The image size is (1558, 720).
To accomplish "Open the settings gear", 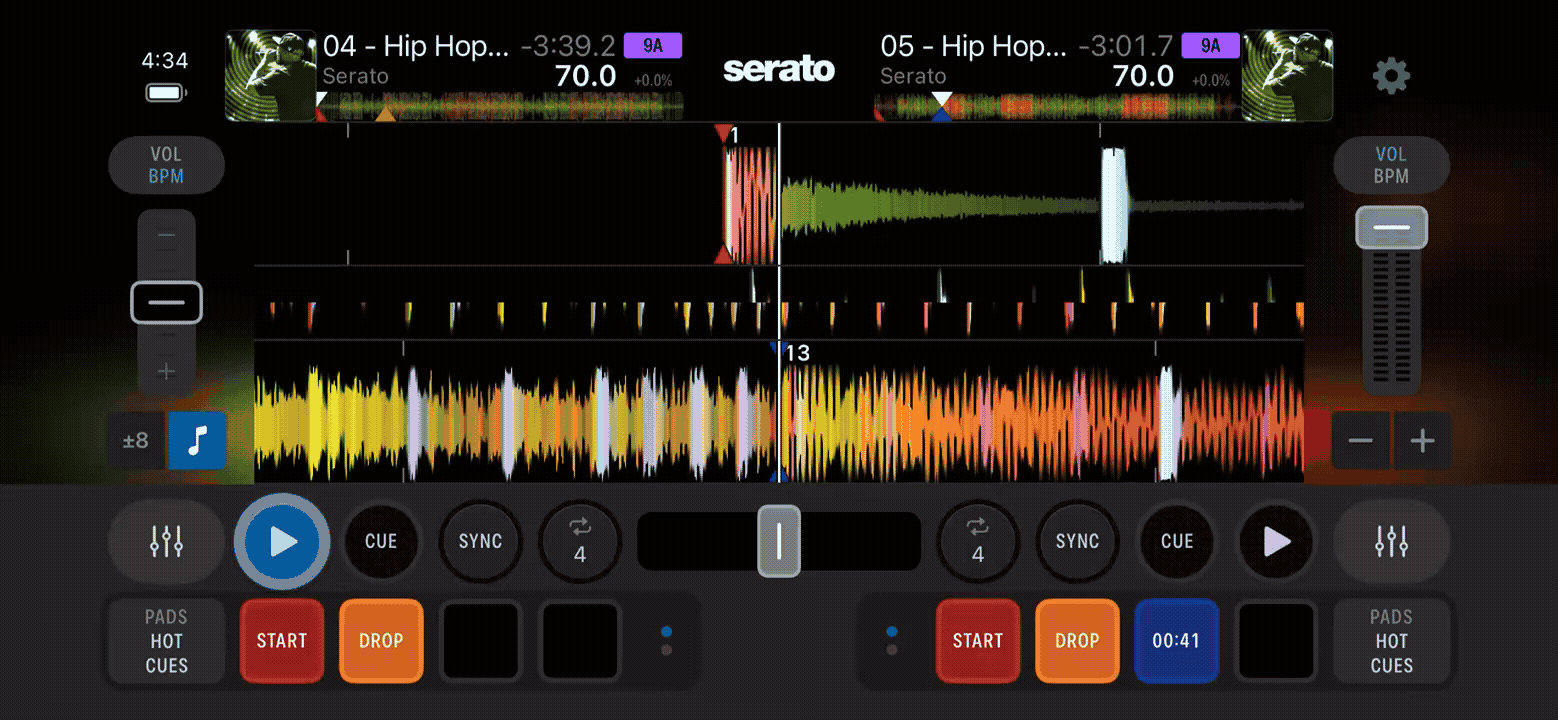I will (x=1391, y=76).
